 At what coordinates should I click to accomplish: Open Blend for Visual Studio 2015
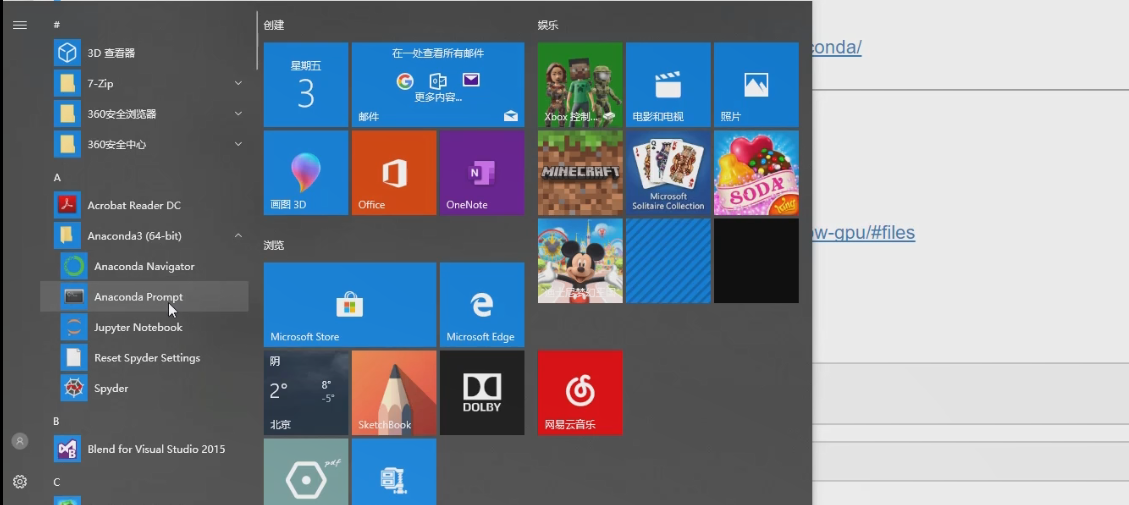click(144, 449)
